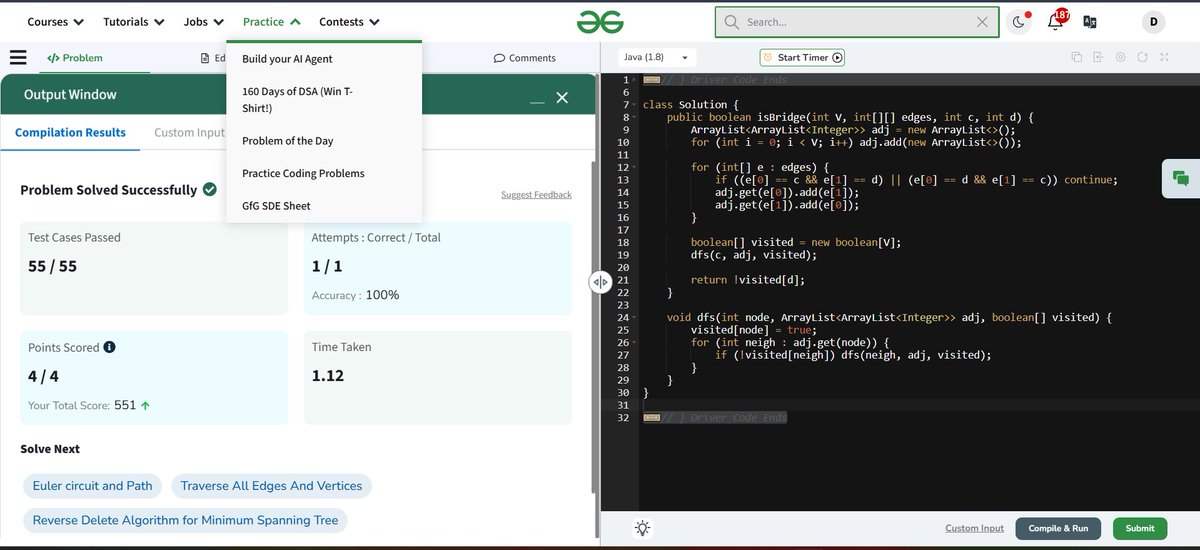The height and width of the screenshot is (550, 1200).
Task: Expand the Jobs dropdown
Action: point(204,21)
